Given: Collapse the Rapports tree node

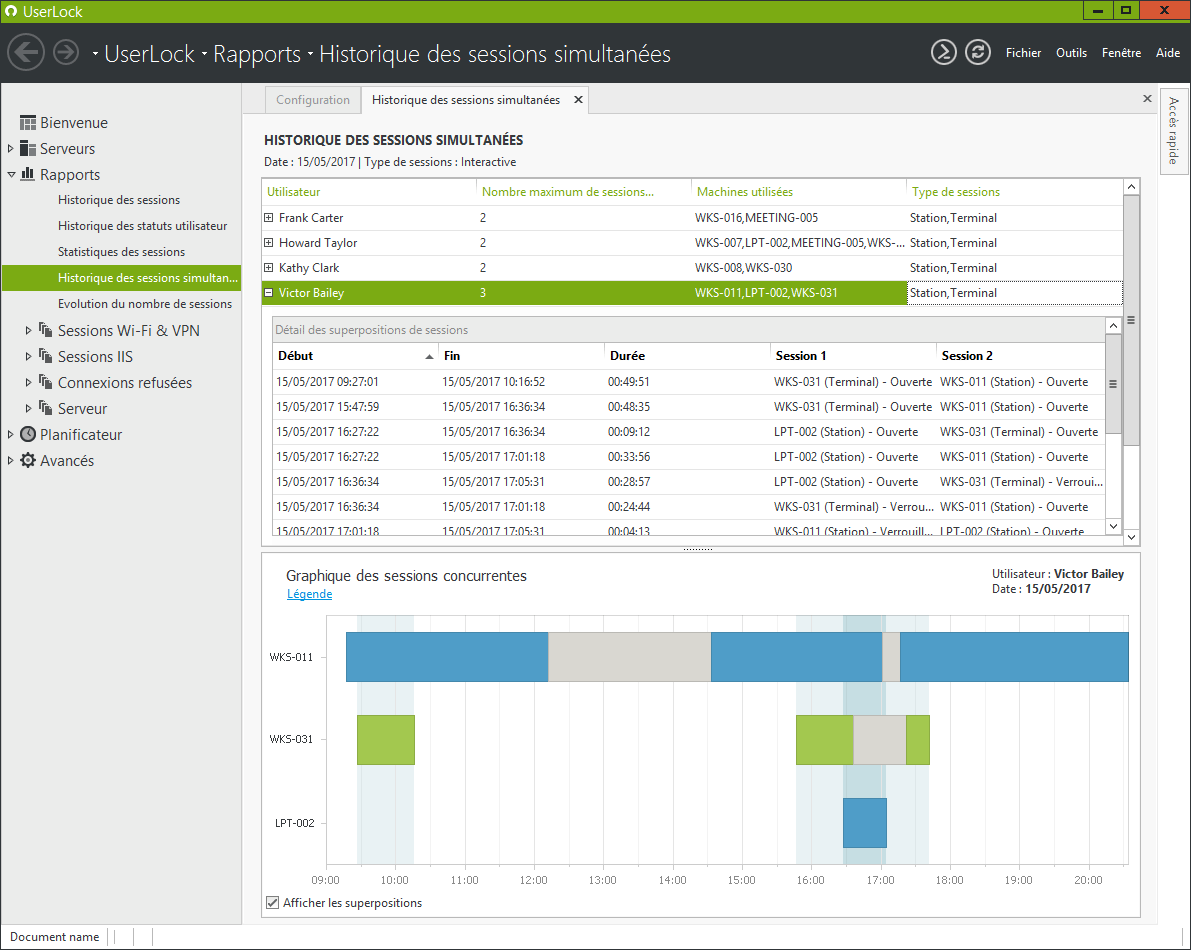Looking at the screenshot, I should (11, 174).
